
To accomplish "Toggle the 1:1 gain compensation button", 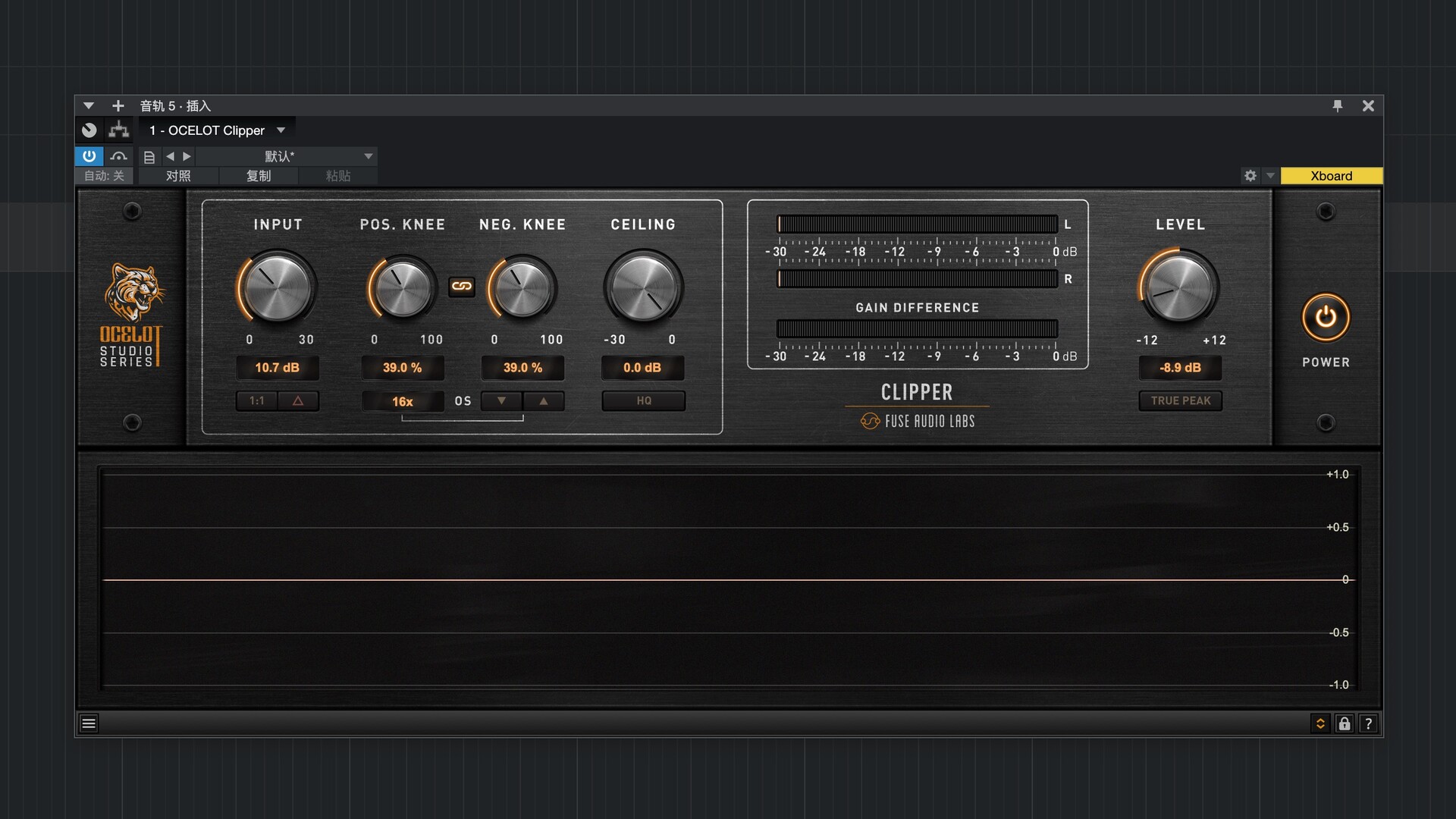I will pyautogui.click(x=257, y=400).
